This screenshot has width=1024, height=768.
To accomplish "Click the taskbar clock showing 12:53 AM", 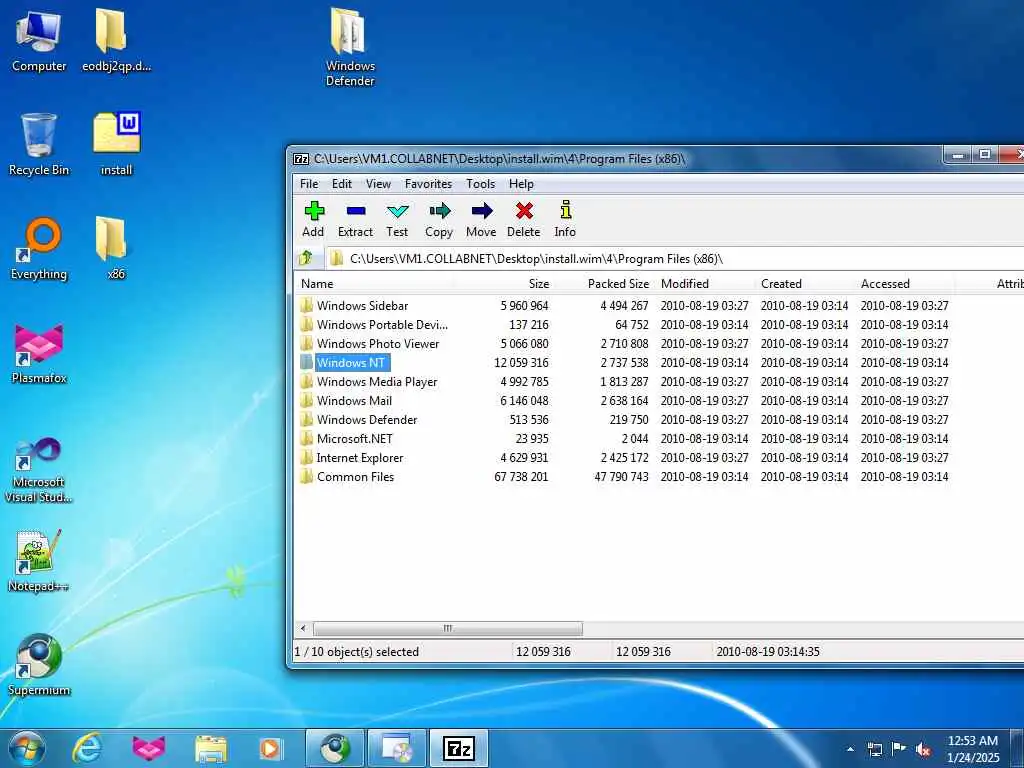I will 973,749.
